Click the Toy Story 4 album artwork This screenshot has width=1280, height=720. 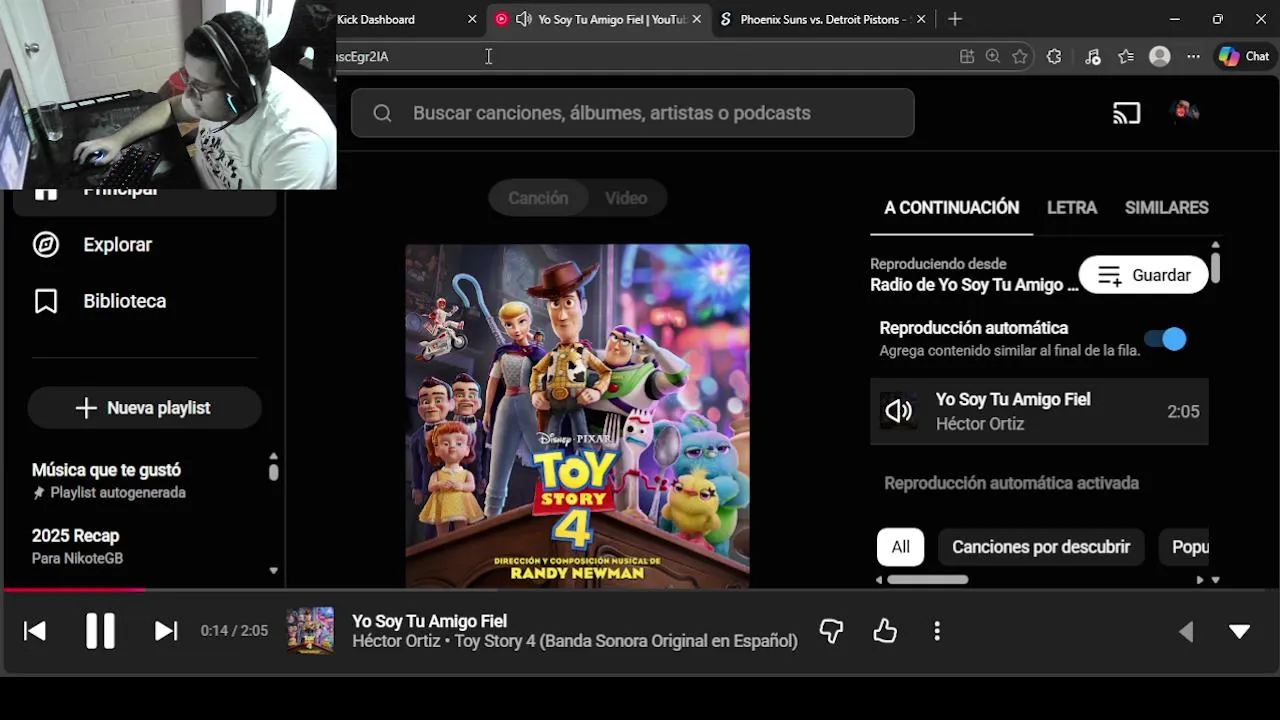tap(577, 415)
